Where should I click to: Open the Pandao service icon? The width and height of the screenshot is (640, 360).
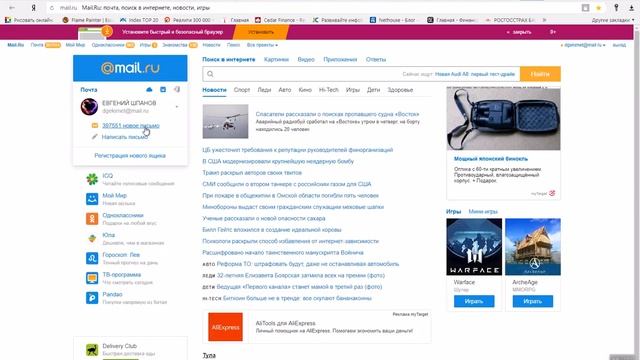point(92,298)
